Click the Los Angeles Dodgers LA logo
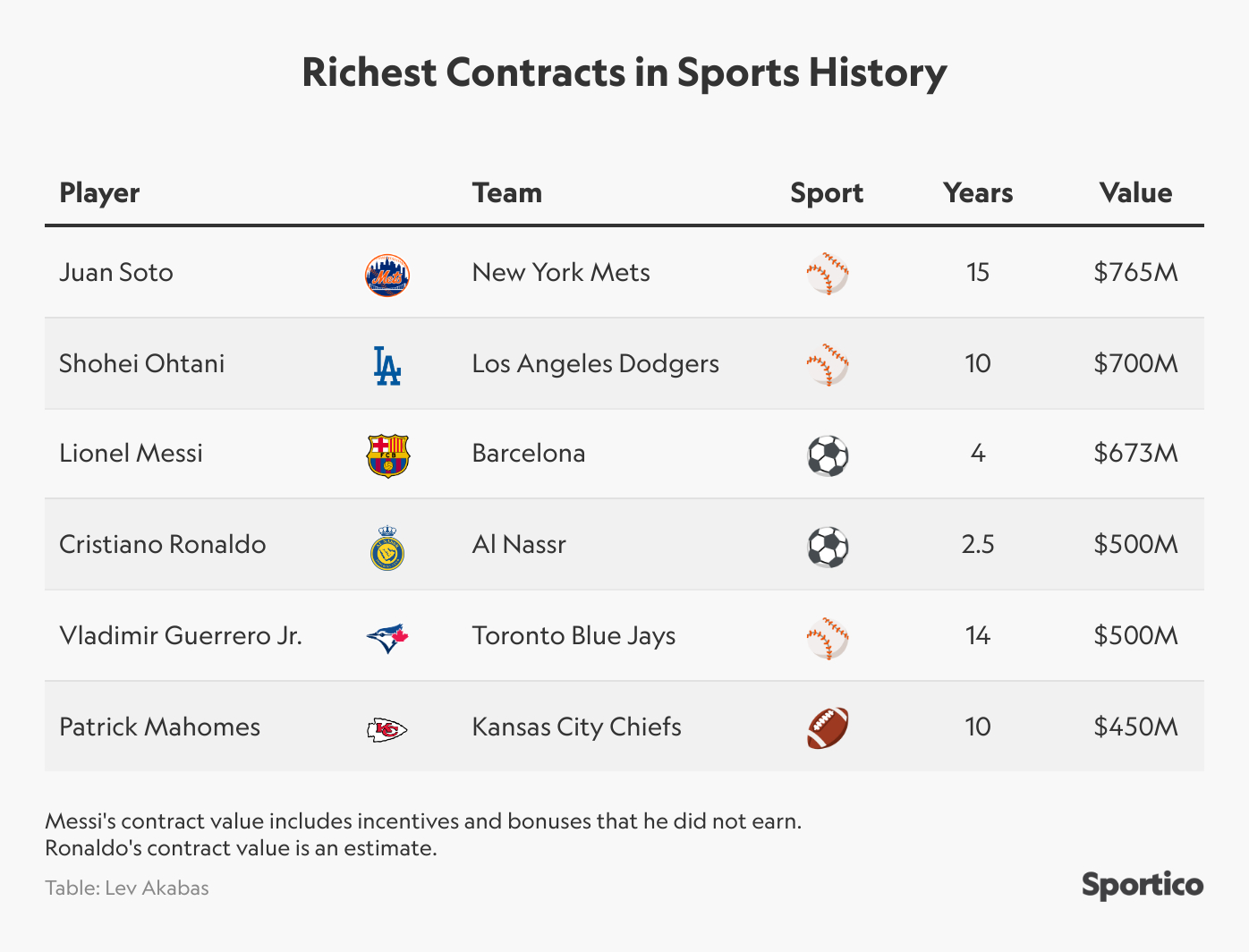 click(387, 366)
